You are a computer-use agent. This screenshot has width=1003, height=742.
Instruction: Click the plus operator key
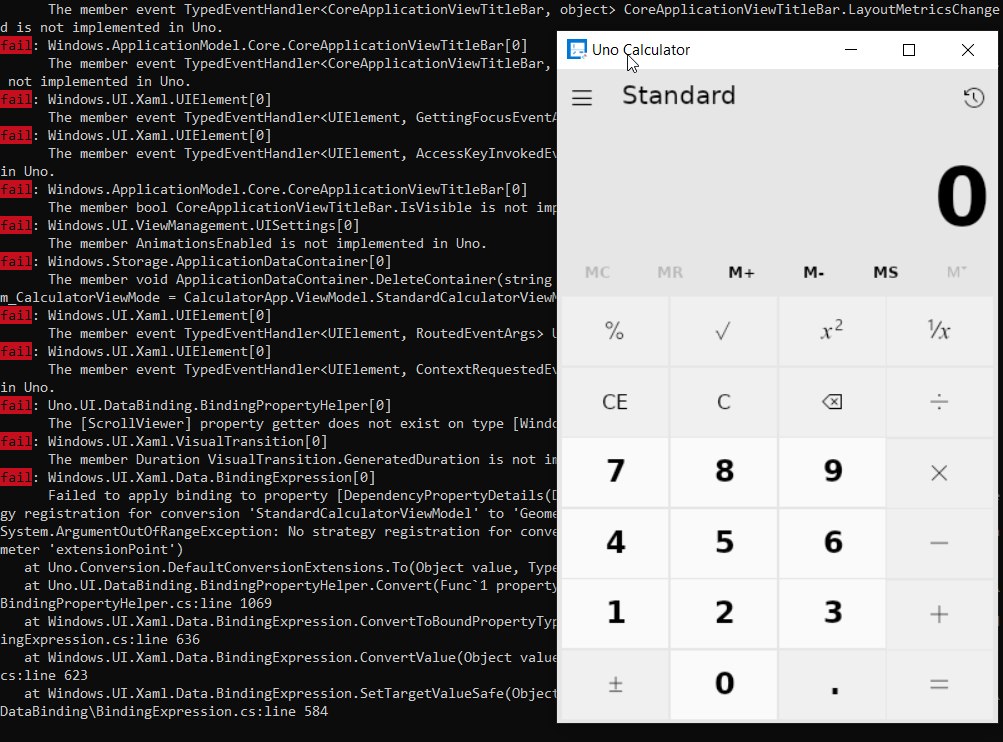pyautogui.click(x=939, y=614)
